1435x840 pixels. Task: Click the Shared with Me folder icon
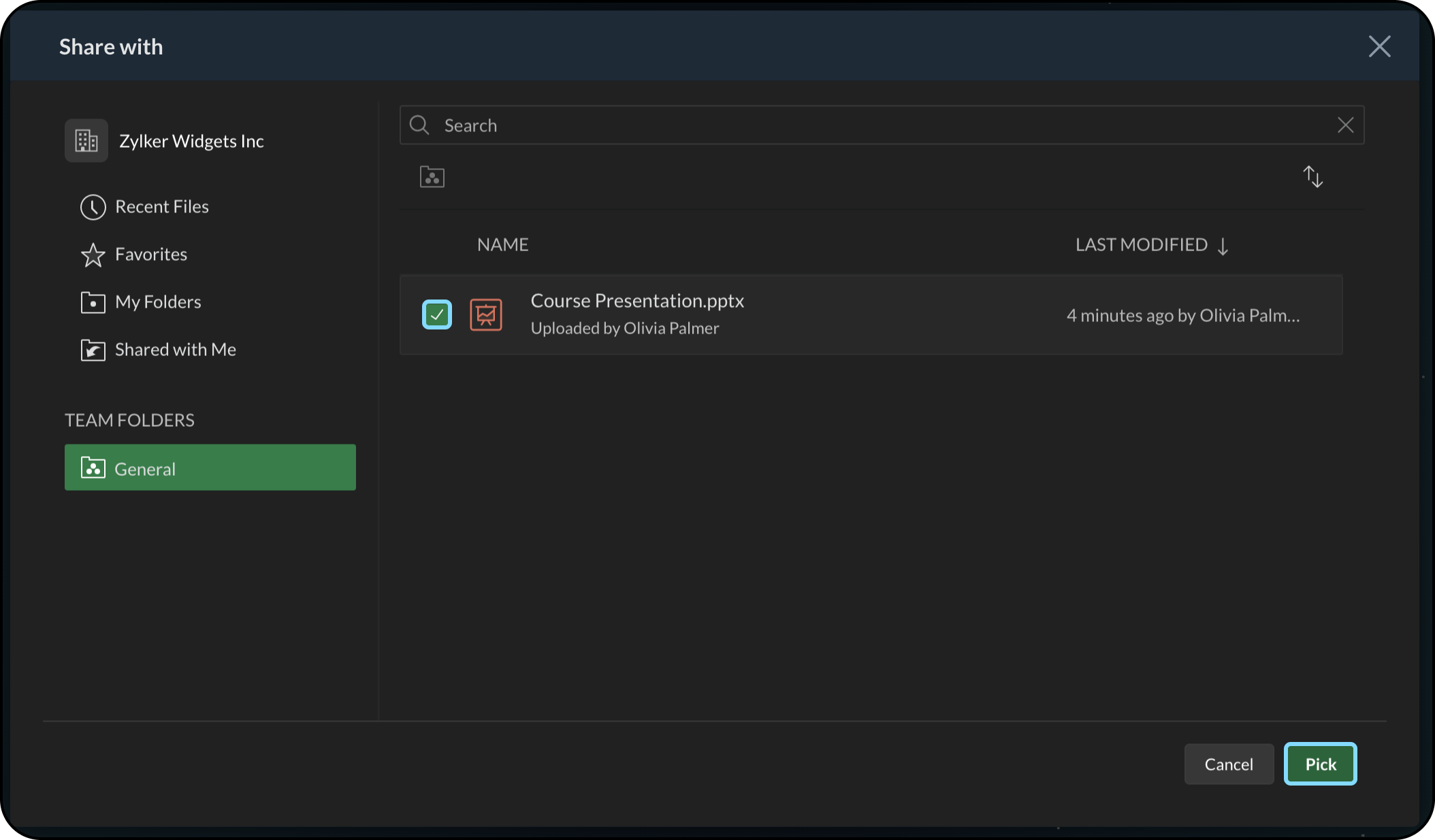tap(93, 350)
